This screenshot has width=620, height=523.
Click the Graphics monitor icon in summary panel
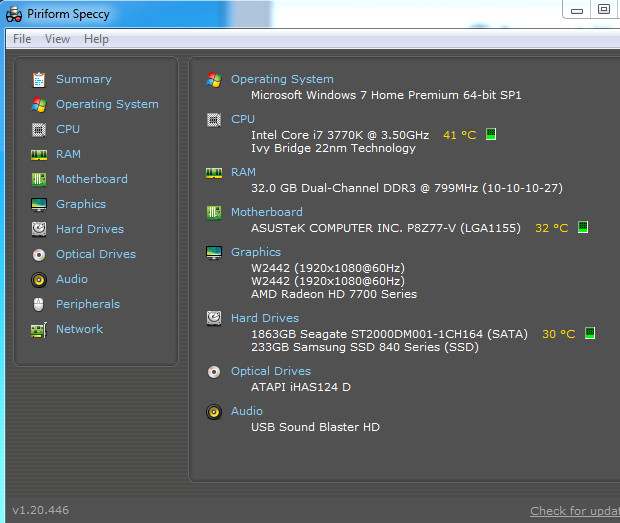point(214,253)
